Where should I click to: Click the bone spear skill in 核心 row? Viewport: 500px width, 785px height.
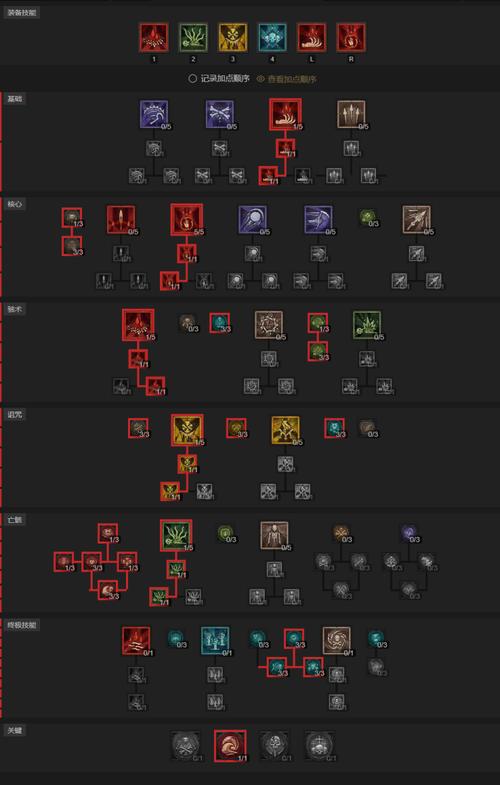click(417, 220)
